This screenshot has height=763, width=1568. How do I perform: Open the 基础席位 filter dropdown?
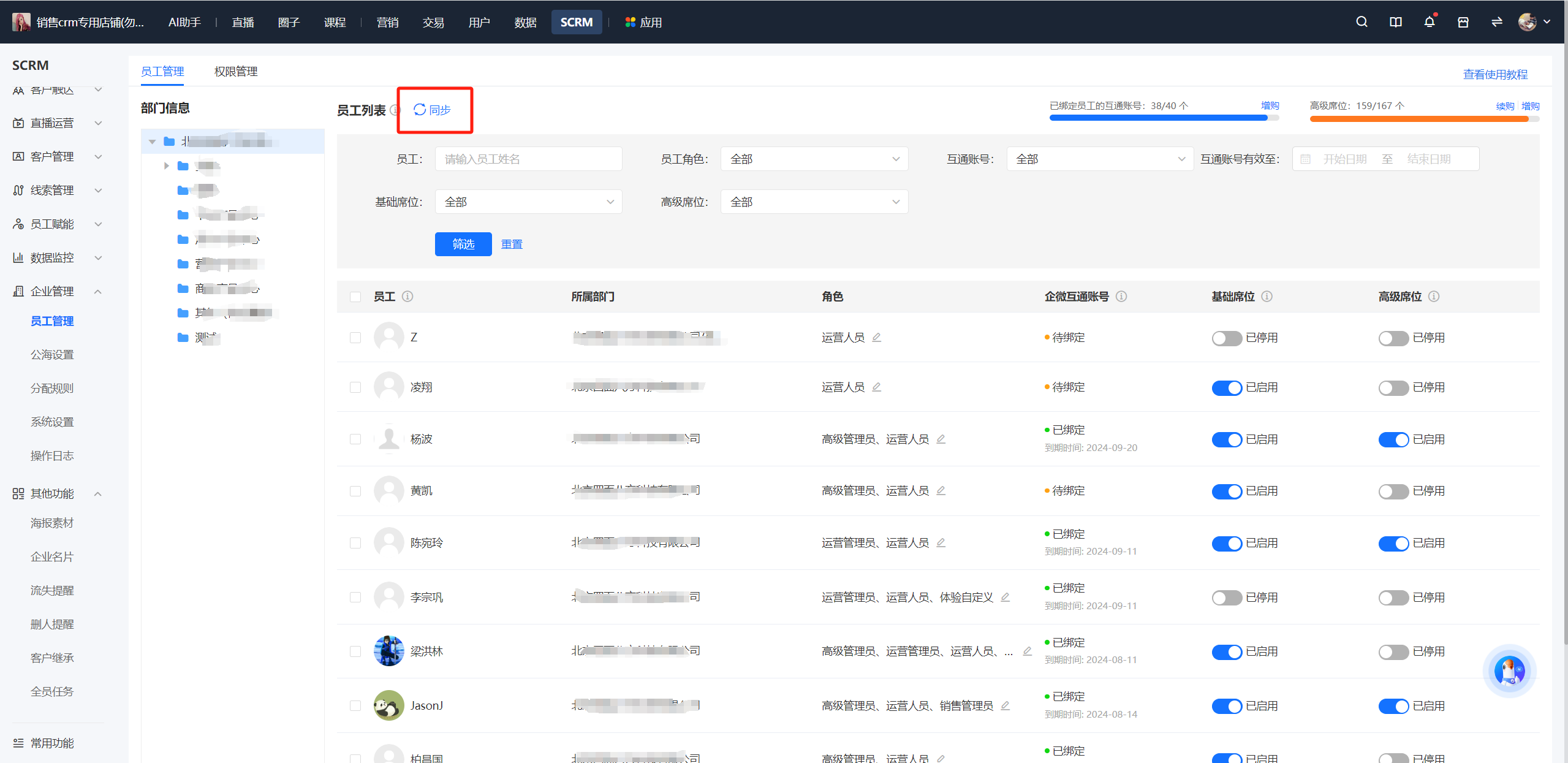click(x=528, y=202)
